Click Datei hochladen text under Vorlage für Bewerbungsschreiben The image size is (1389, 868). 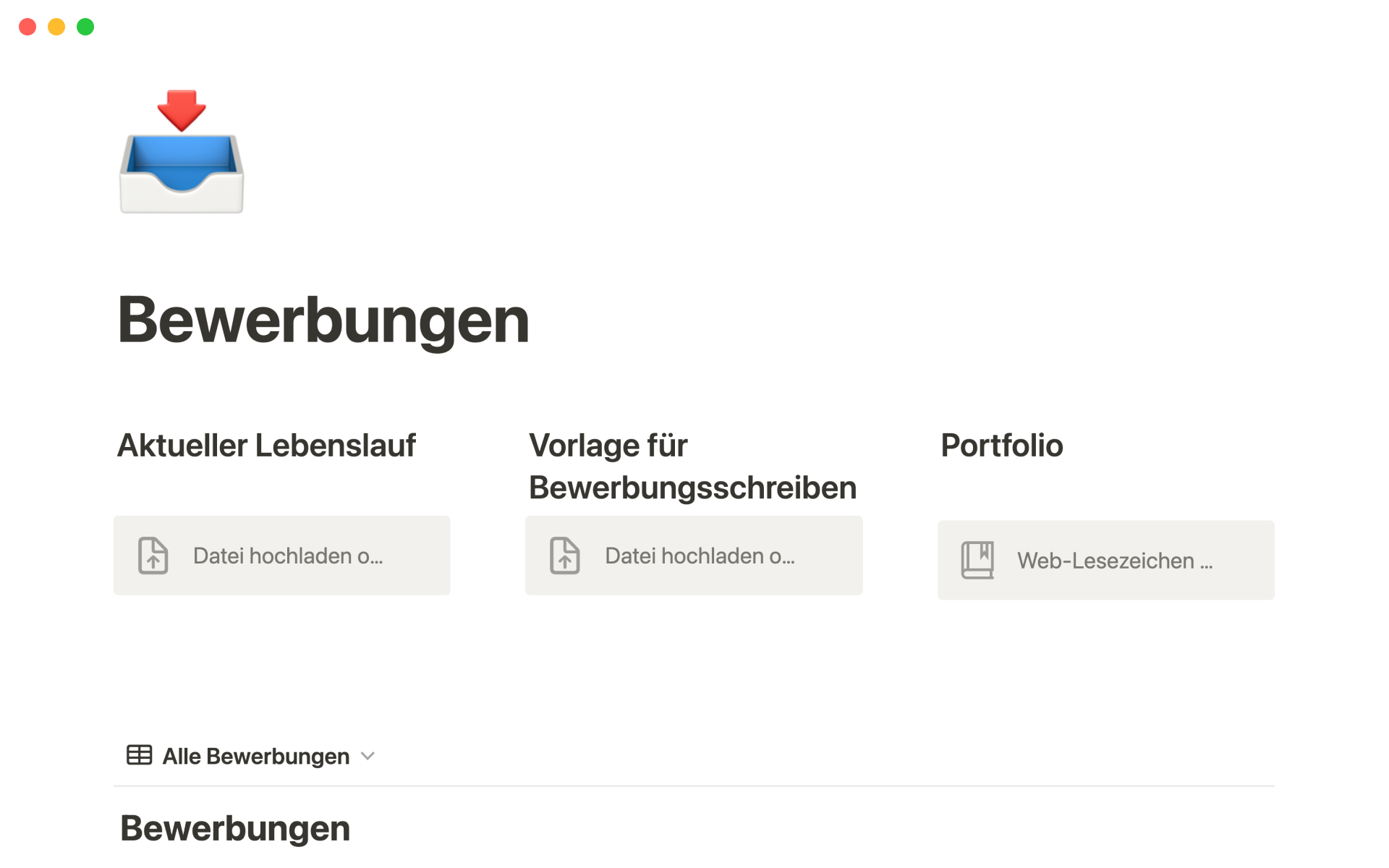tap(700, 556)
